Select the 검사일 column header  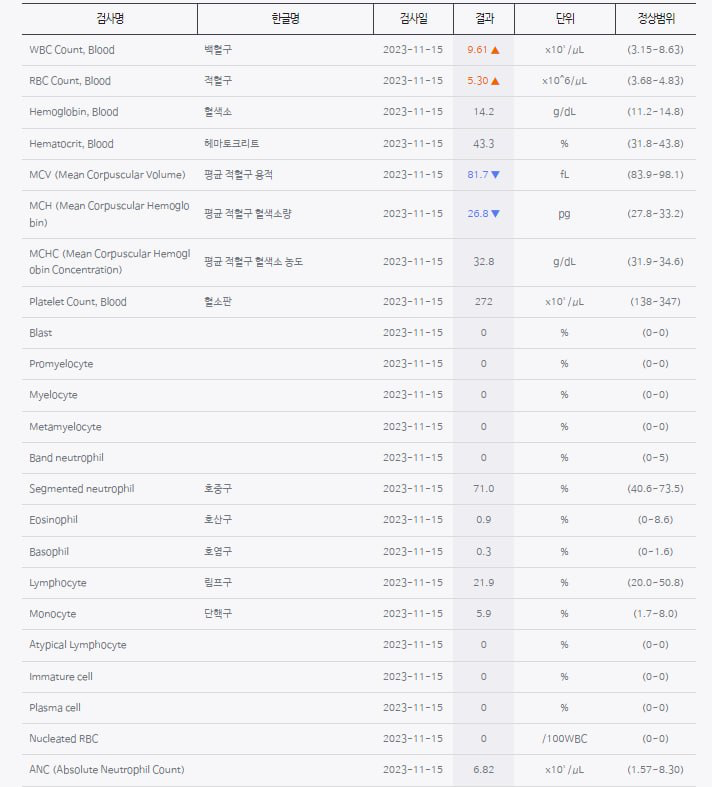(412, 19)
